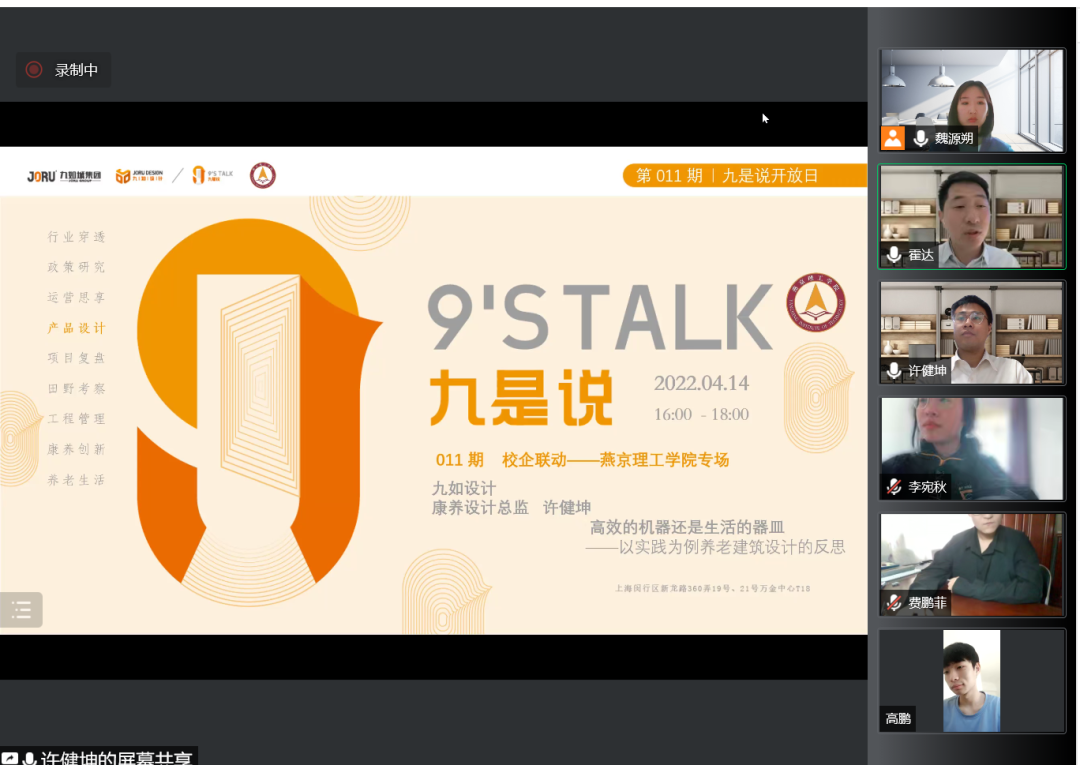This screenshot has height=765, width=1080.
Task: Select 高鹏's video thumbnail
Action: click(x=971, y=680)
